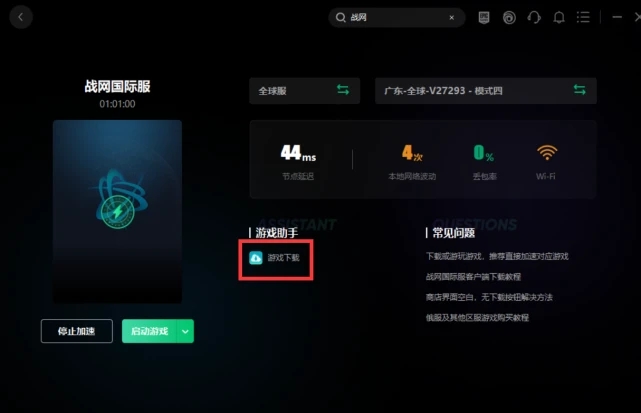Contact customer service via headset icon
The height and width of the screenshot is (413, 641).
pyautogui.click(x=534, y=18)
